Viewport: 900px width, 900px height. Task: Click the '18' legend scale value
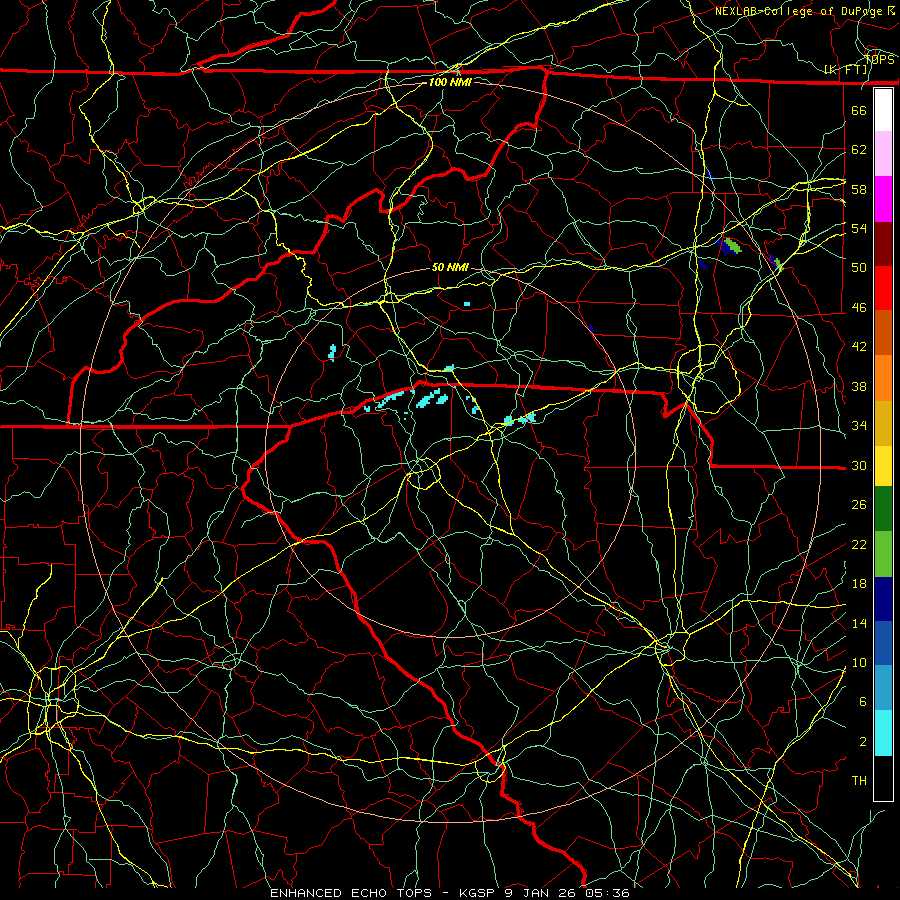[859, 584]
